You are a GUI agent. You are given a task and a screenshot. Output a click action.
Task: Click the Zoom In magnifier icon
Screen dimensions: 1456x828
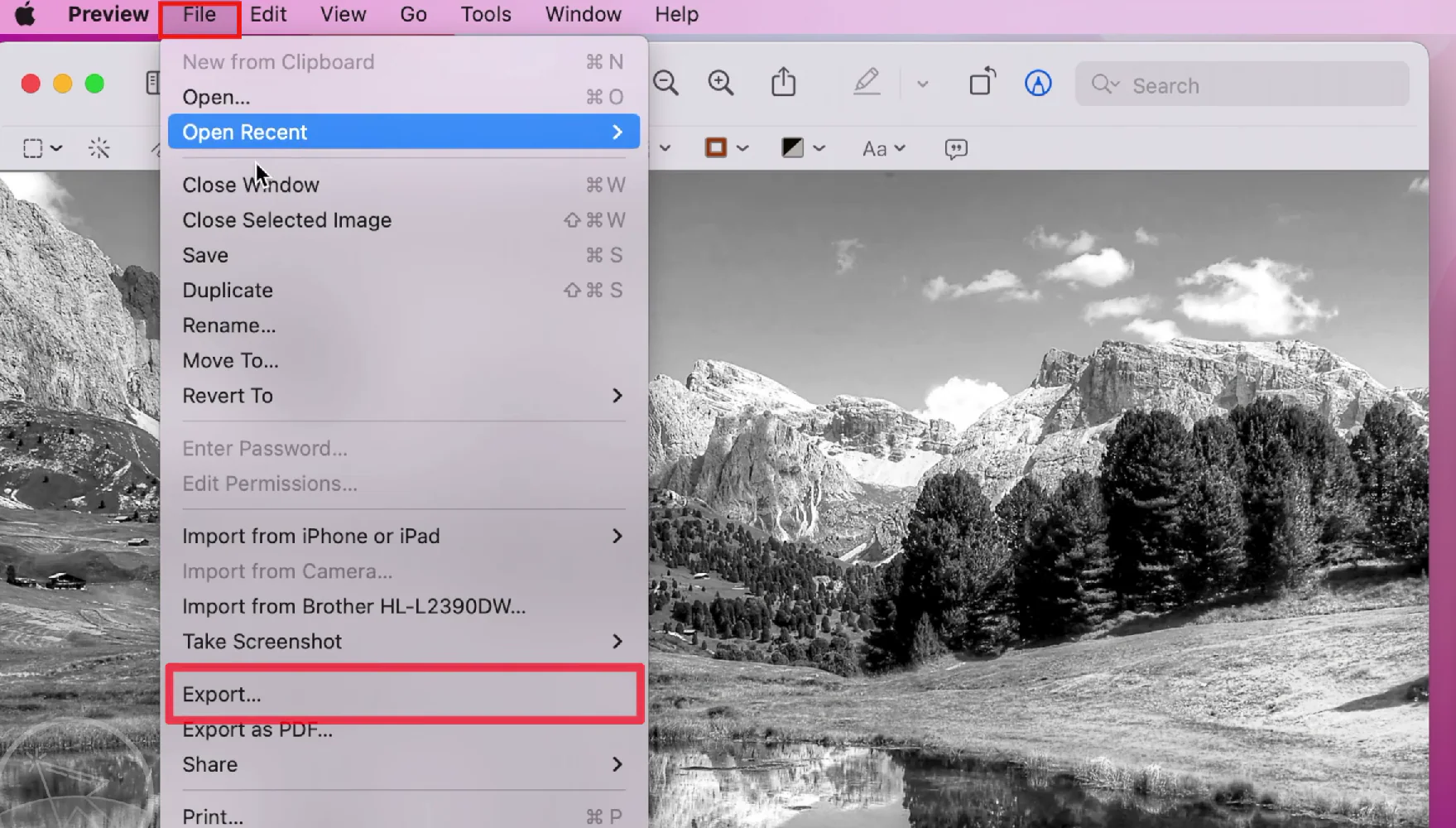pyautogui.click(x=721, y=83)
